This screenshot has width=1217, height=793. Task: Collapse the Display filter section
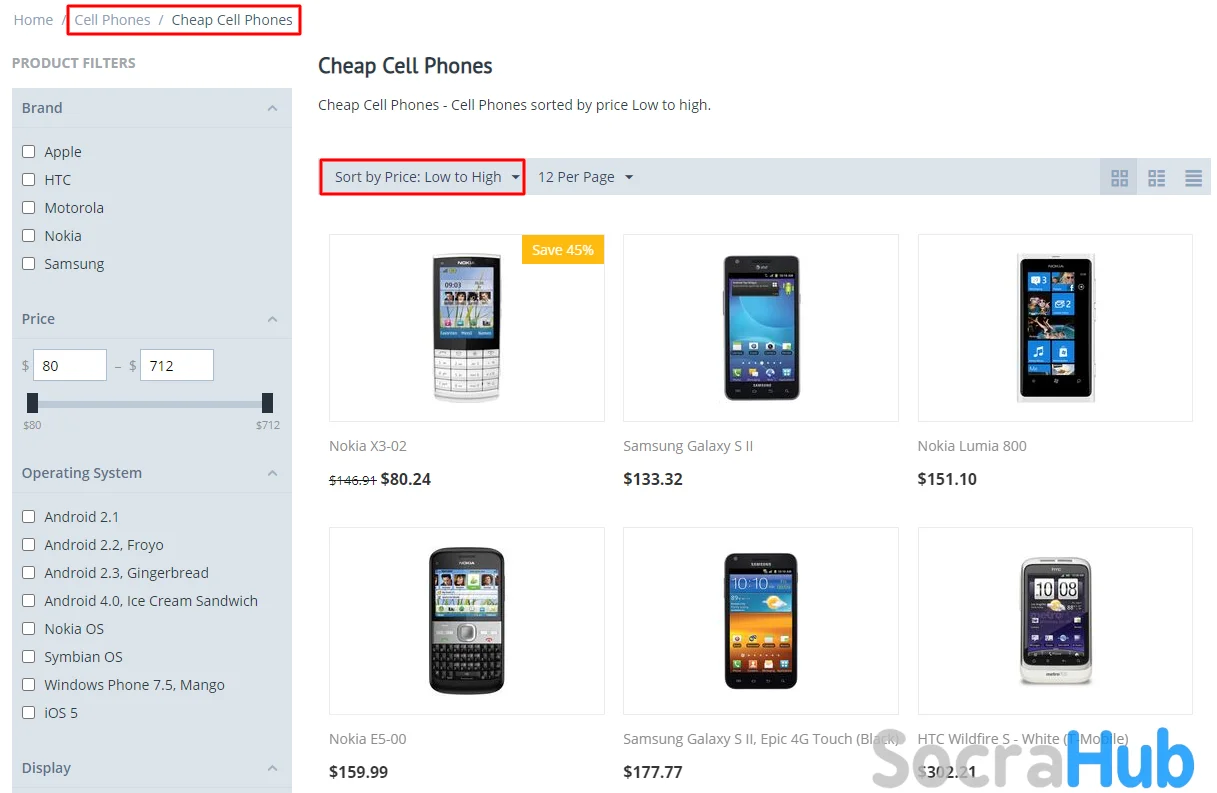(x=272, y=768)
